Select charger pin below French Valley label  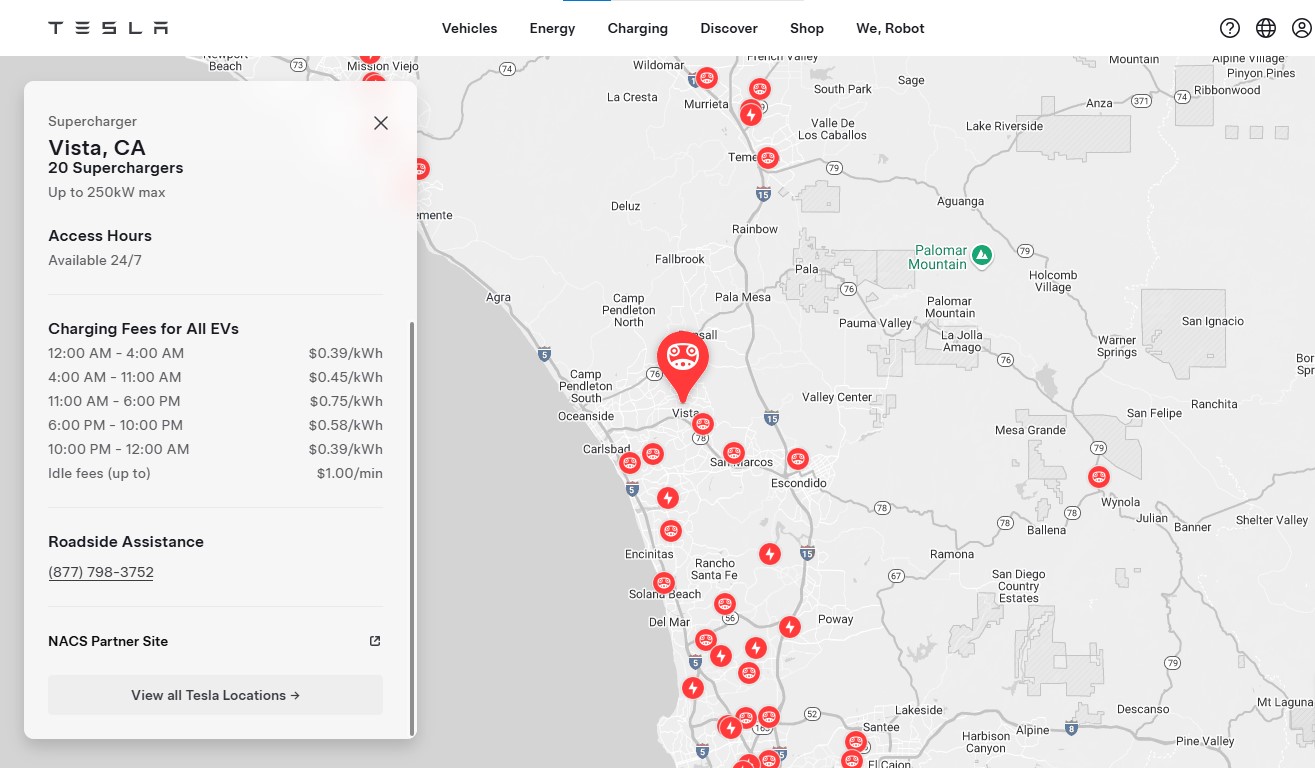(760, 89)
